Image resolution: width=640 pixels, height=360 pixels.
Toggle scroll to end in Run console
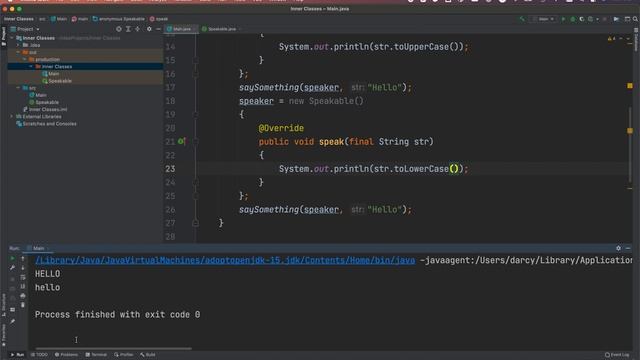(23, 287)
